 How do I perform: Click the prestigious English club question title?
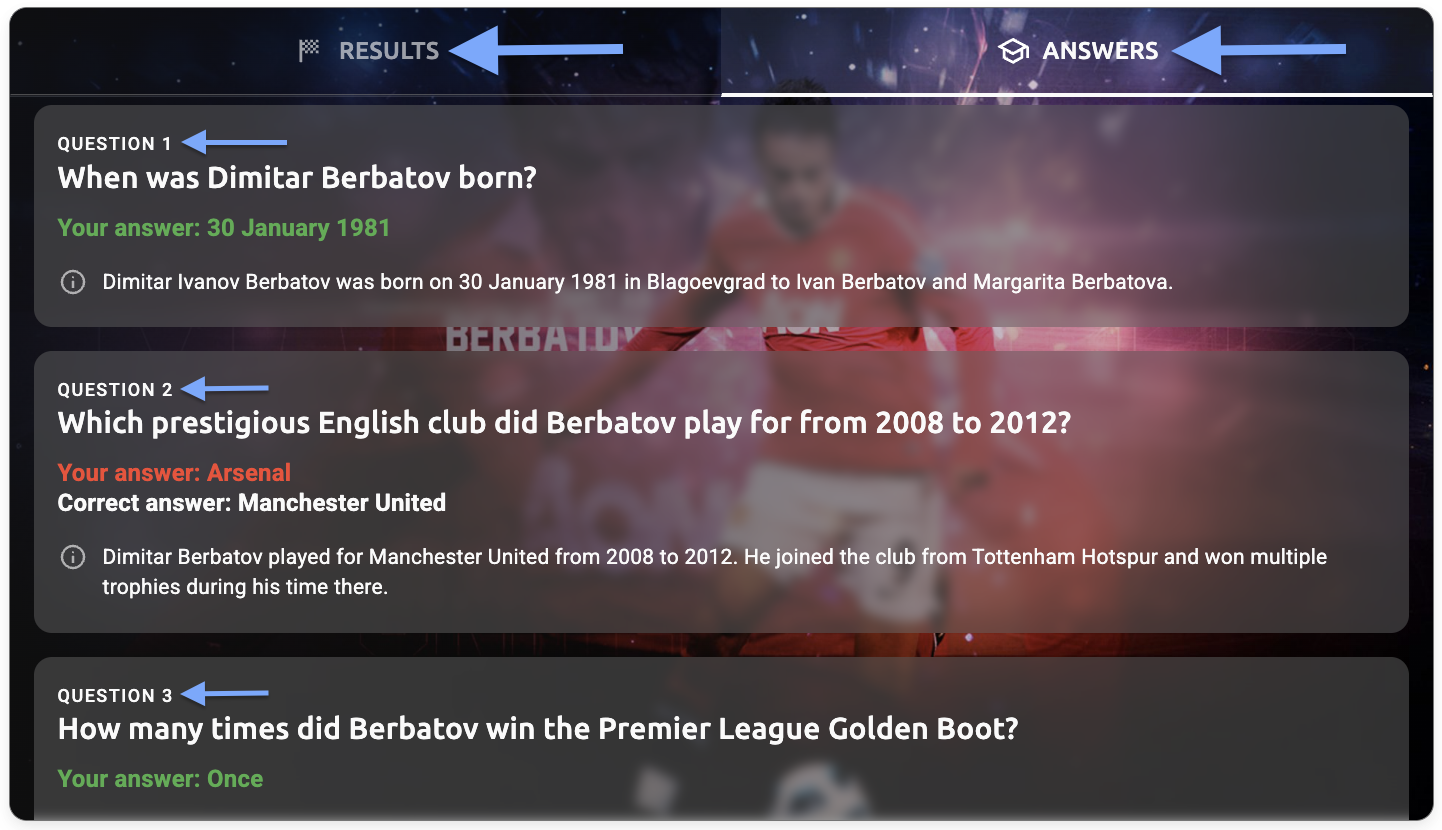pos(564,423)
